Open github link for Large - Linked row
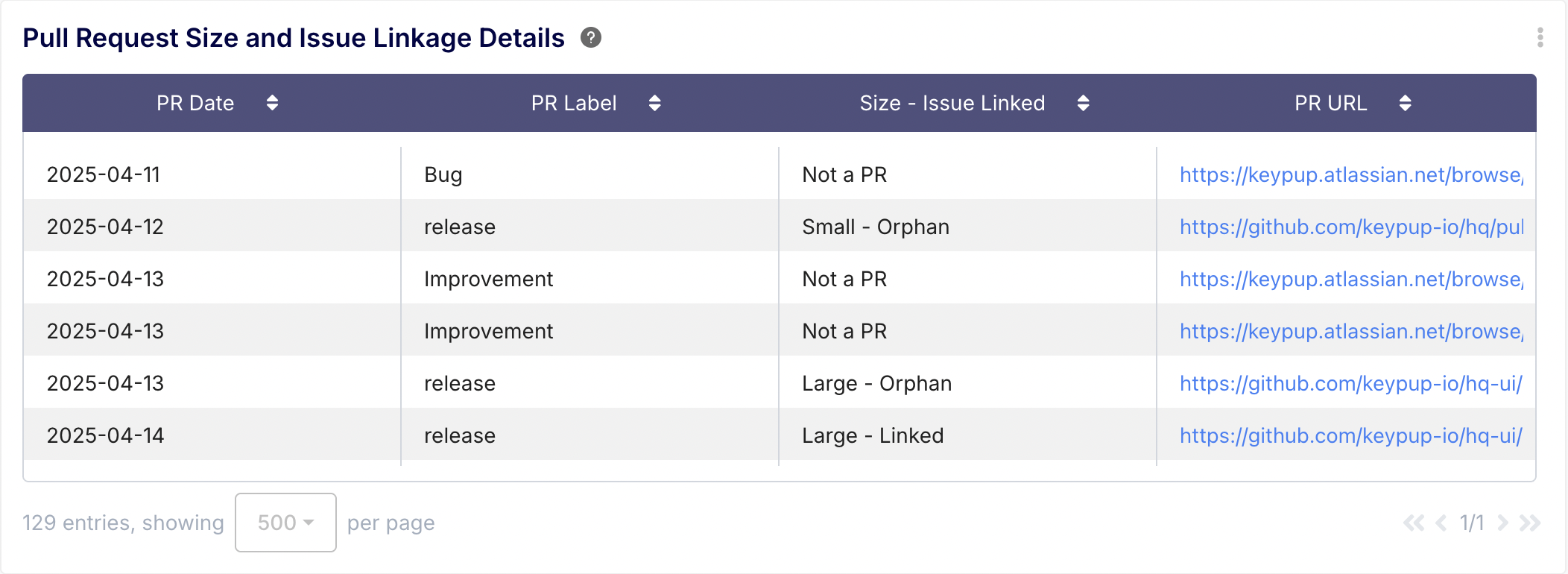This screenshot has width=1568, height=574. (1351, 435)
